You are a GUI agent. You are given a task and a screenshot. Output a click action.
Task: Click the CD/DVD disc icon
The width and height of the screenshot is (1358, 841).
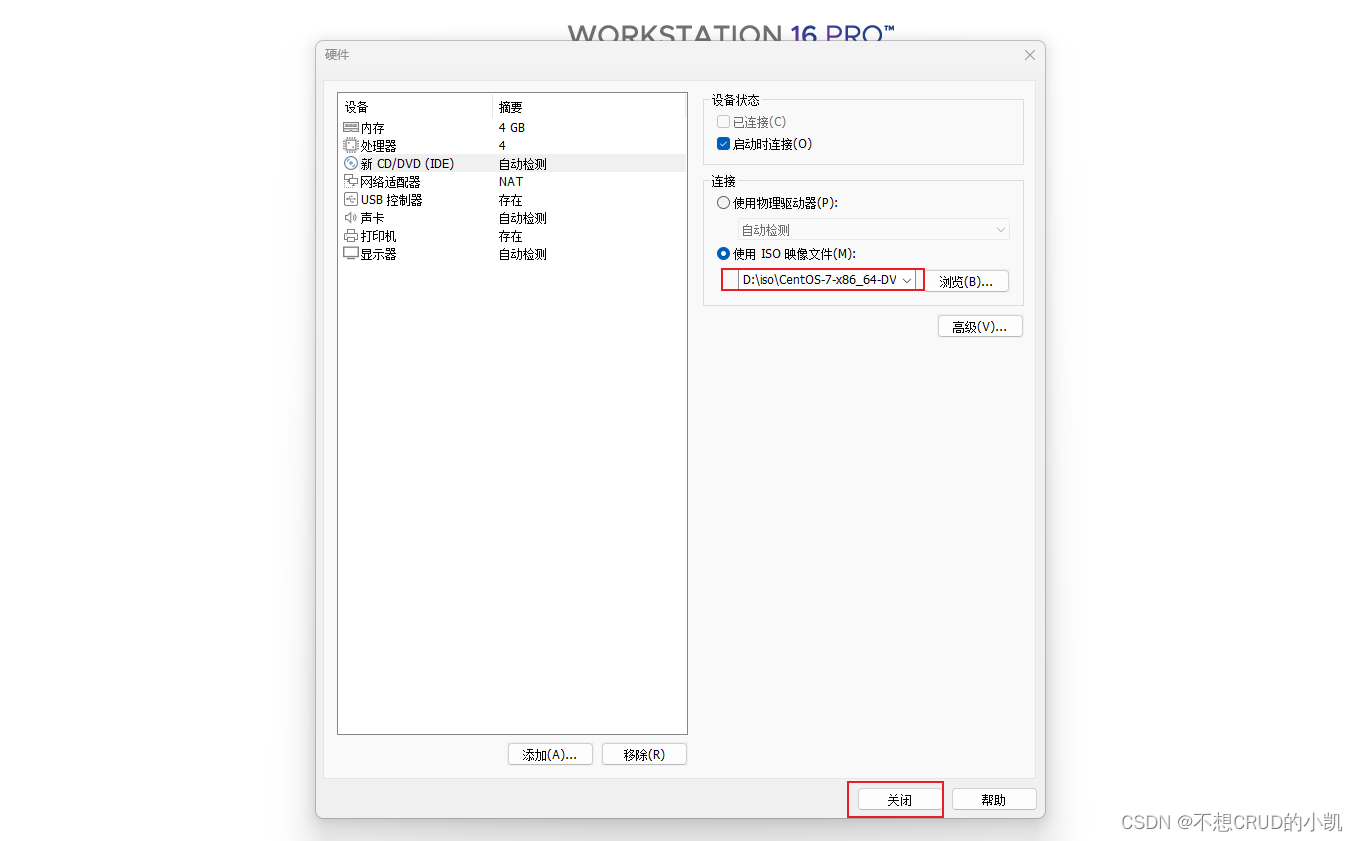pos(350,164)
